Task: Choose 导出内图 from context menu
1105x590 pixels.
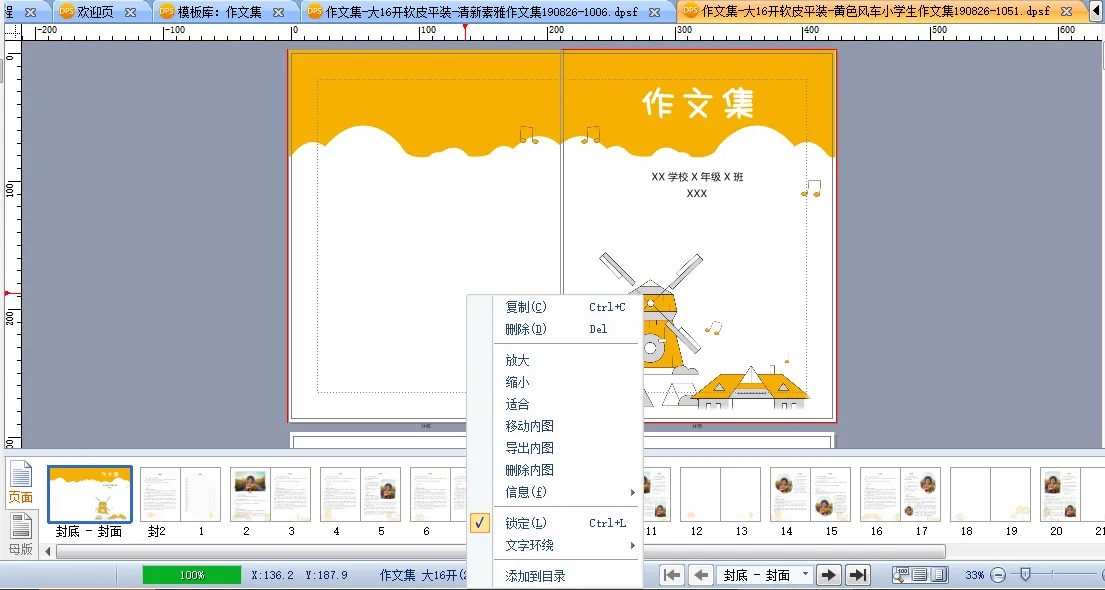Action: 529,448
